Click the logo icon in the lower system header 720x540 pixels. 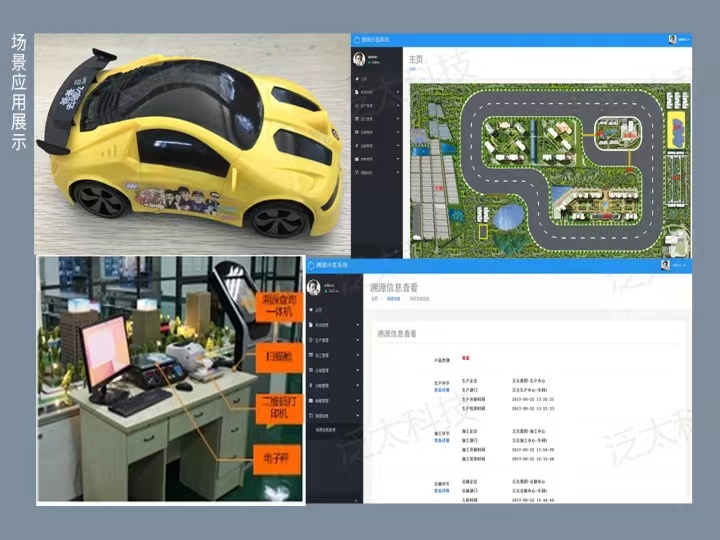pos(310,266)
